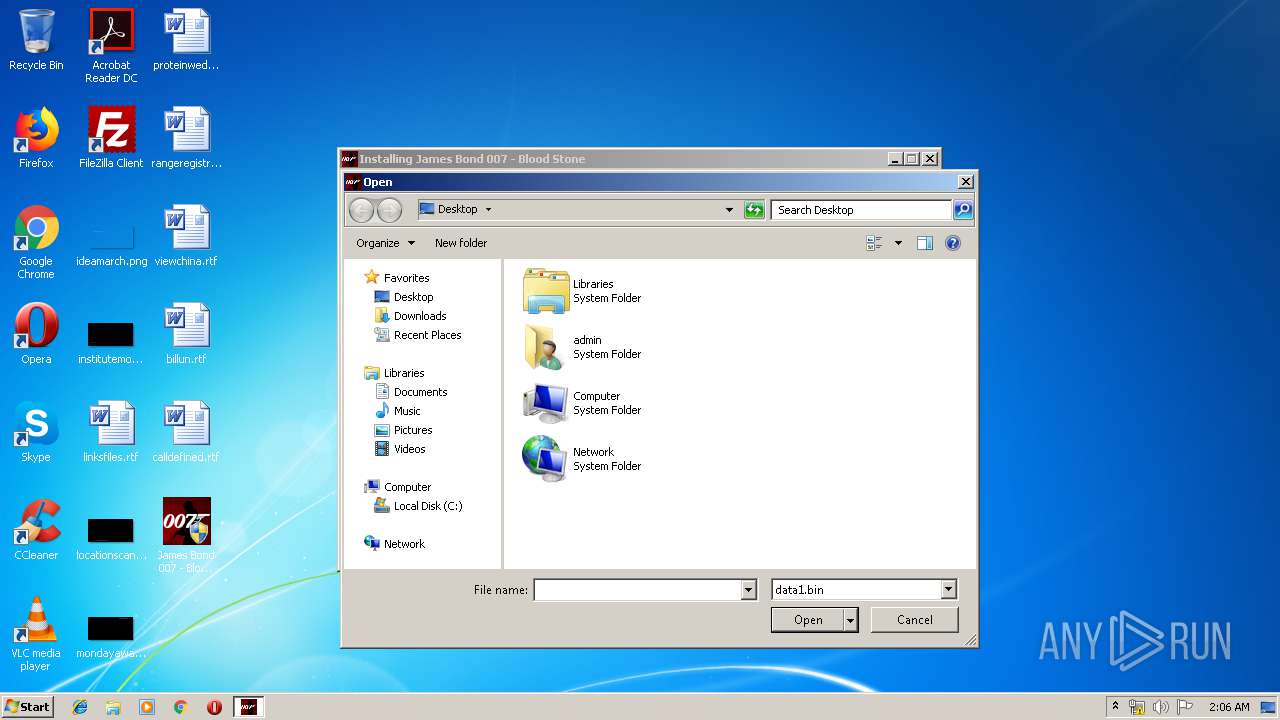Select Favorites in navigation pane
1280x720 pixels.
397,278
